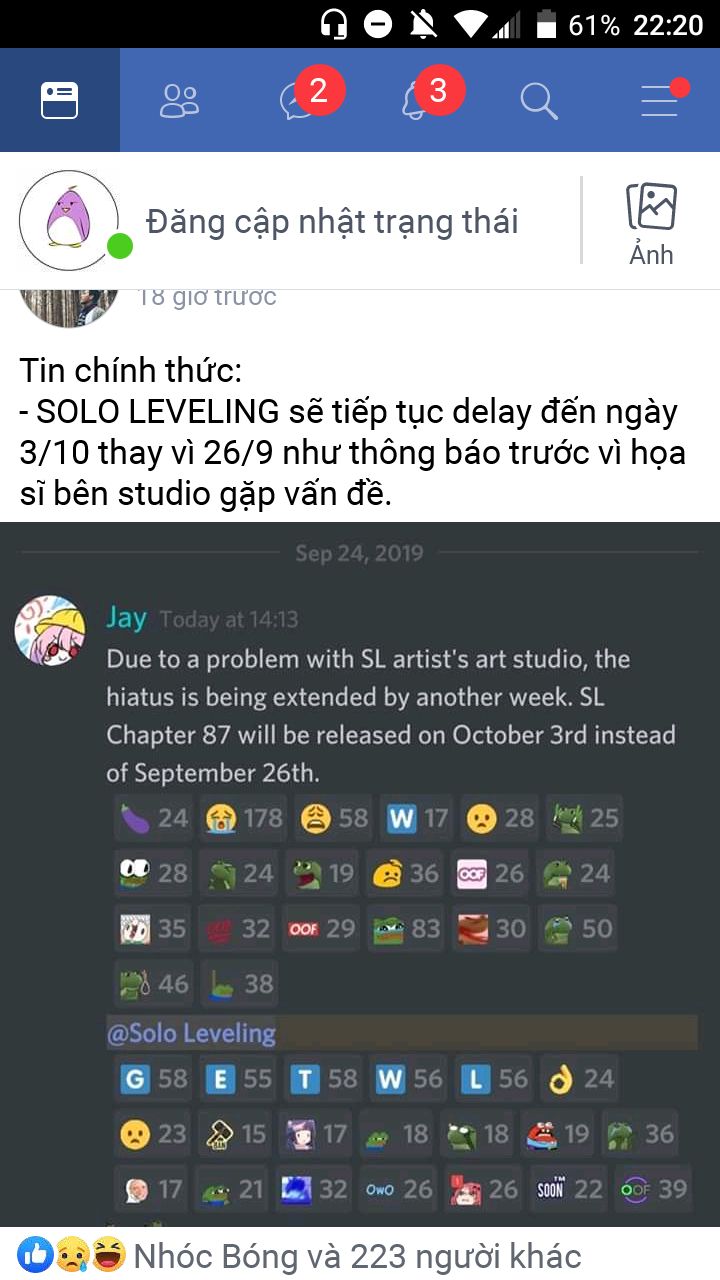
Task: Tap the search magnifier icon
Action: coord(539,100)
